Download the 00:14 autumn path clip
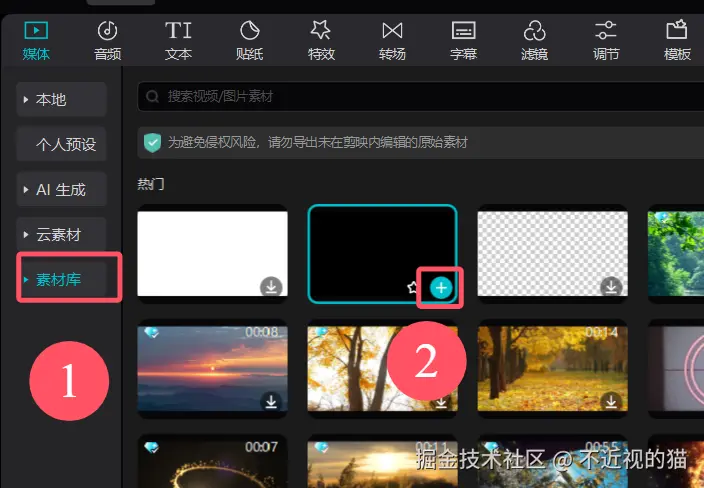The height and width of the screenshot is (488, 704). point(611,401)
